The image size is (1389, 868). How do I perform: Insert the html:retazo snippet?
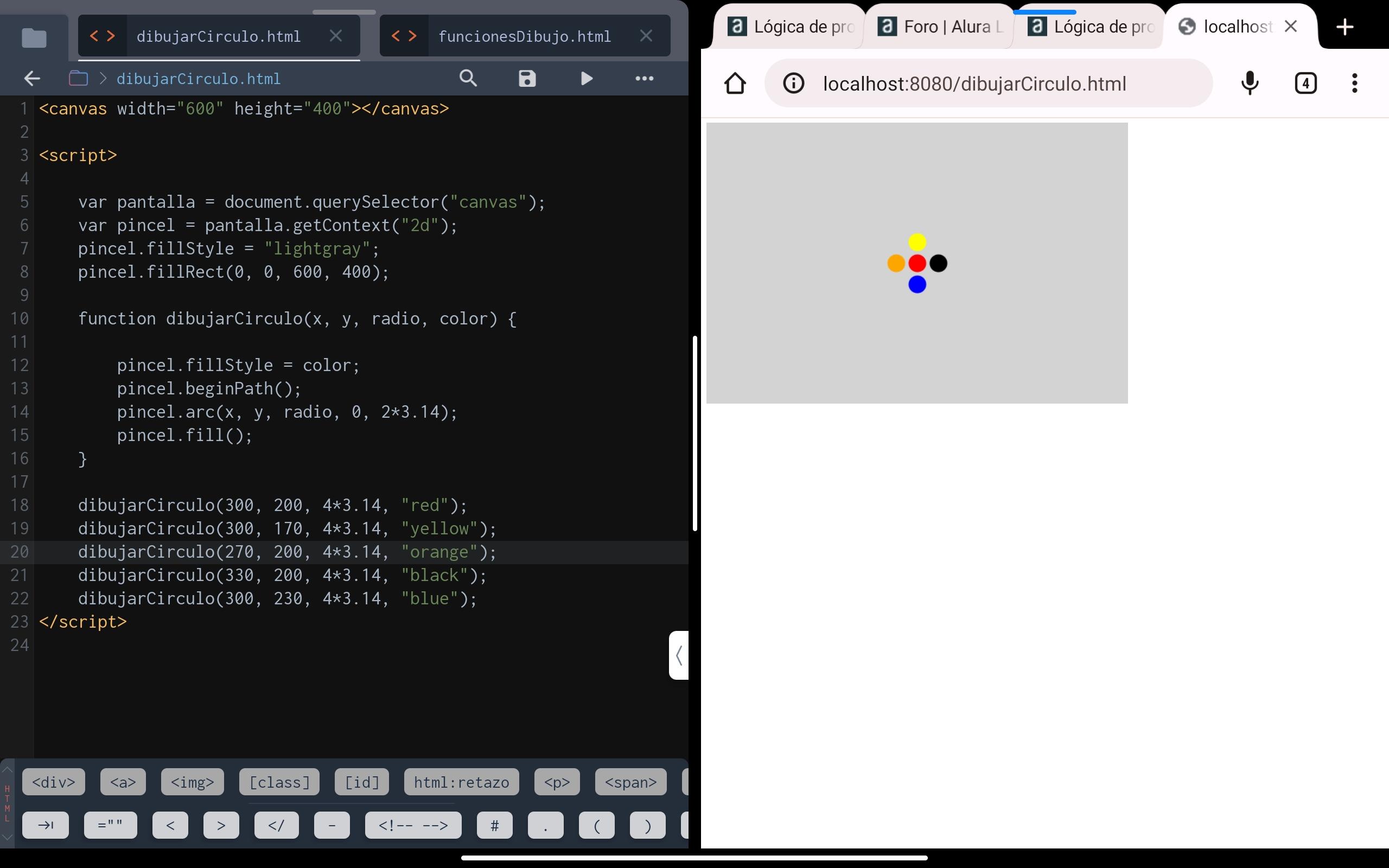(462, 782)
